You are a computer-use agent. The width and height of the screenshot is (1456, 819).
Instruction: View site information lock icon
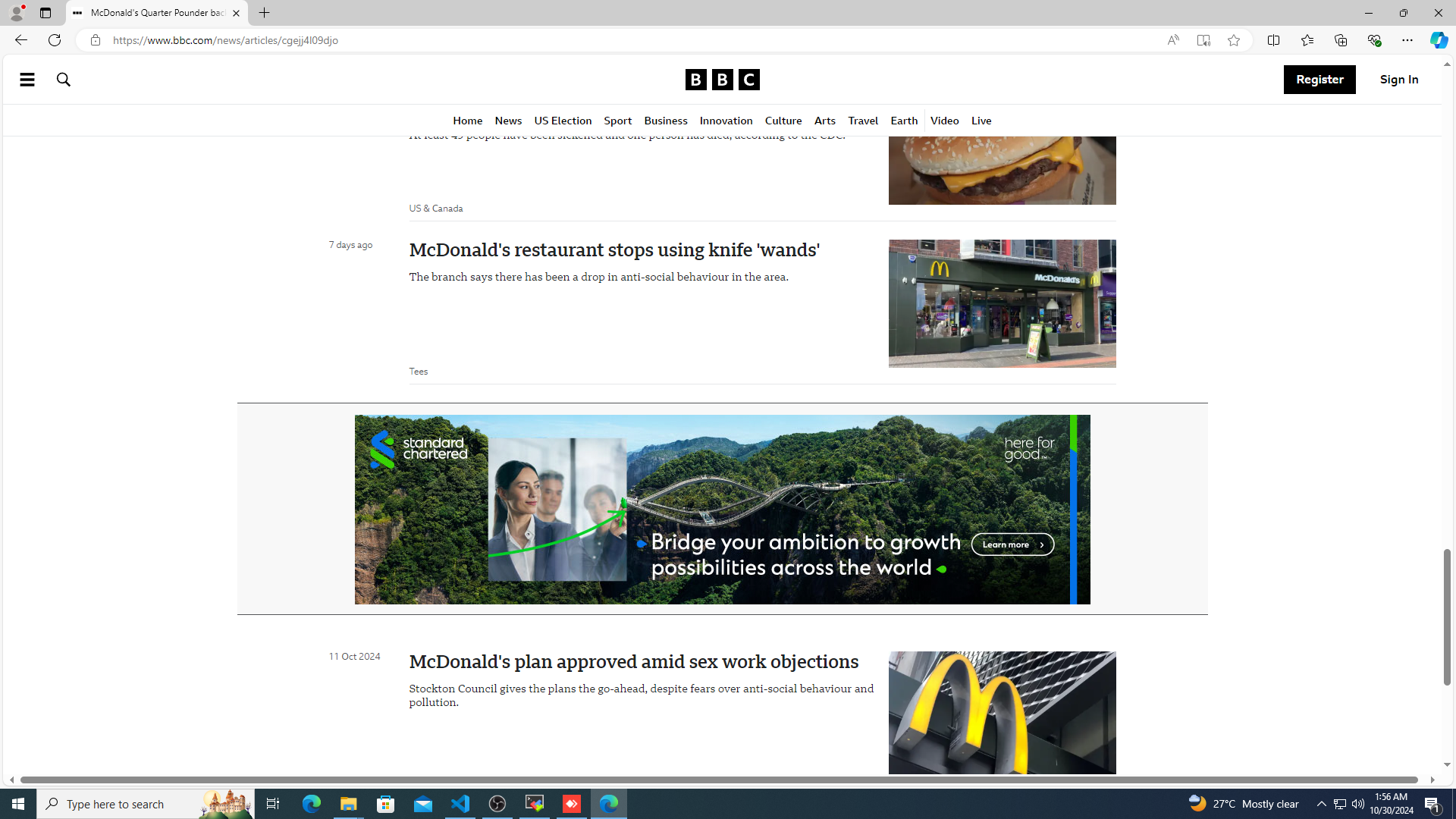click(96, 40)
